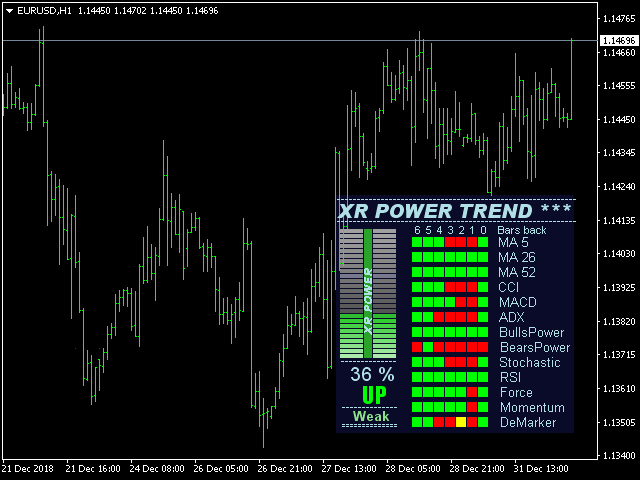Image resolution: width=640 pixels, height=480 pixels.
Task: Select the BearsPower indicator label
Action: (x=535, y=347)
